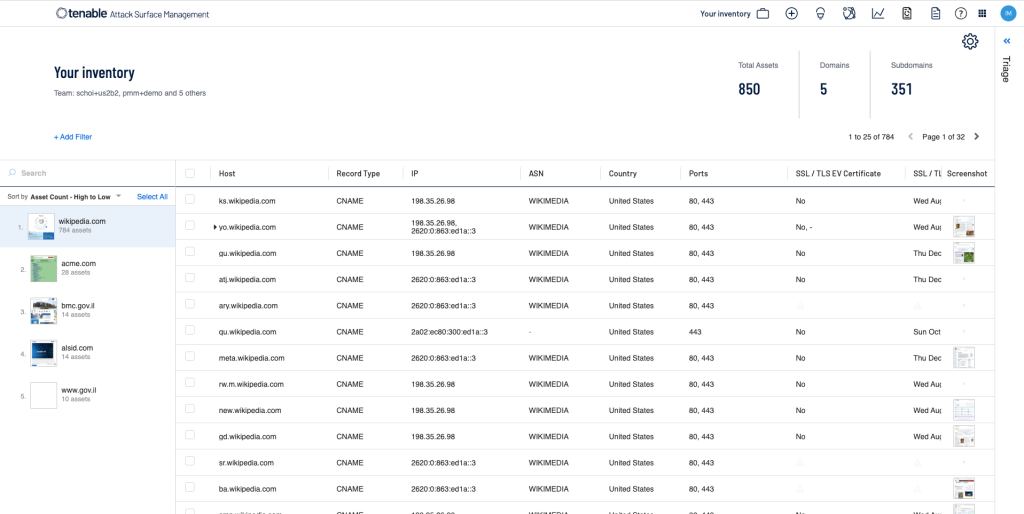This screenshot has width=1024, height=514.
Task: Open the document icon in top bar
Action: click(935, 14)
